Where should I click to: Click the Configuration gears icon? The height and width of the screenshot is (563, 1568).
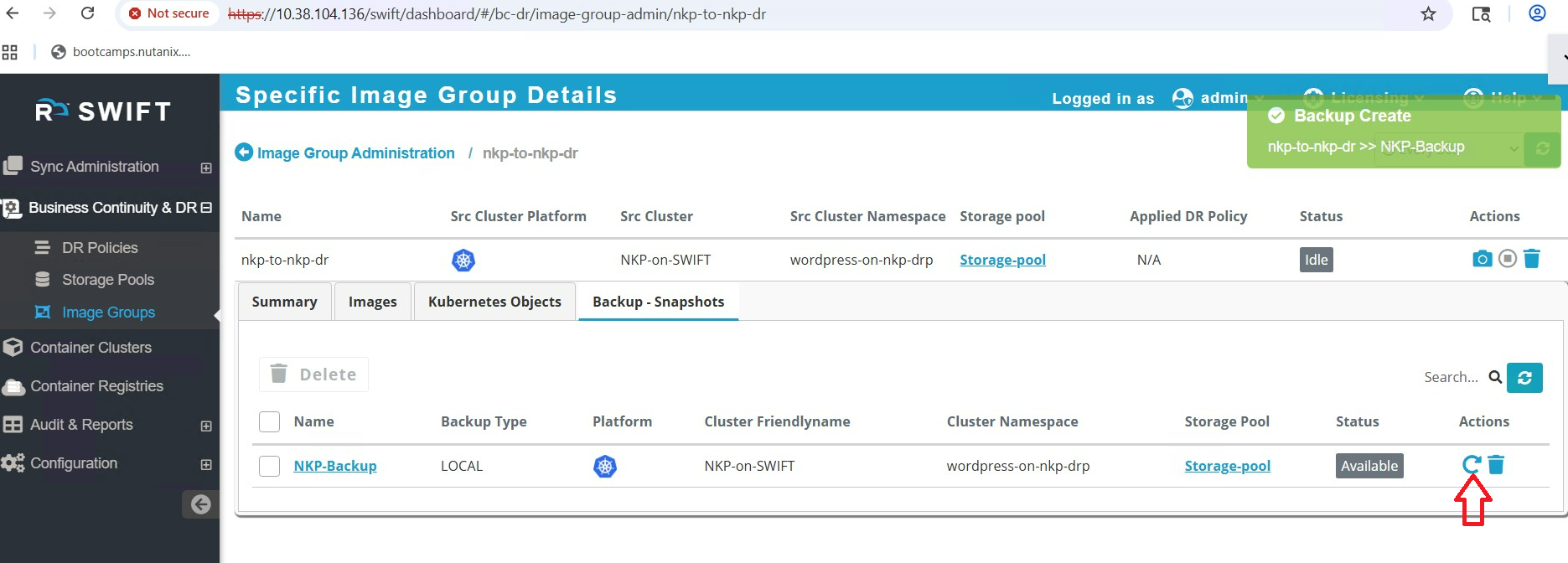[13, 463]
